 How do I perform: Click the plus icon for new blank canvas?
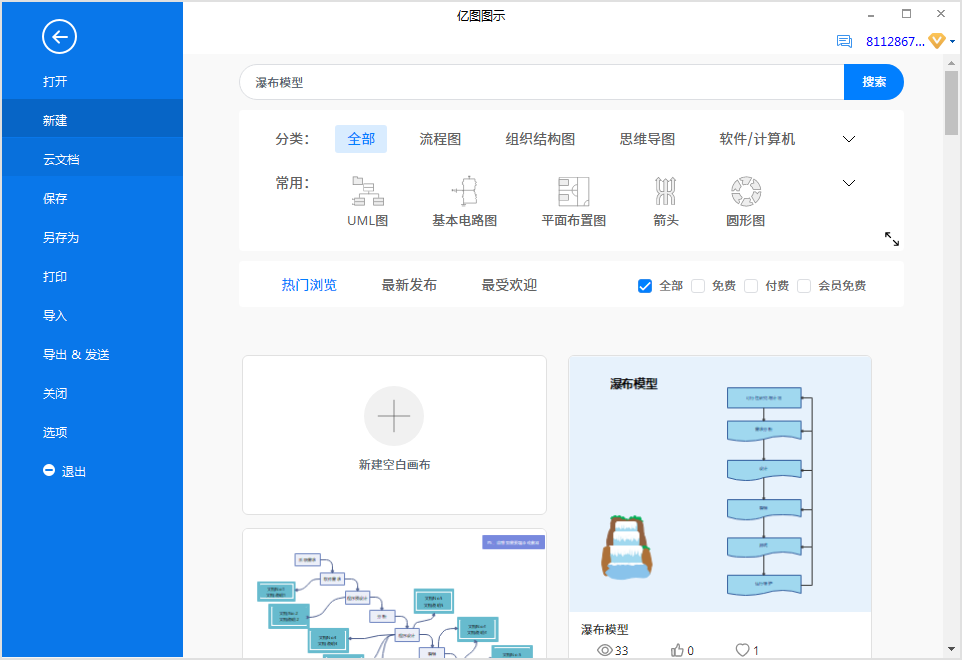394,416
